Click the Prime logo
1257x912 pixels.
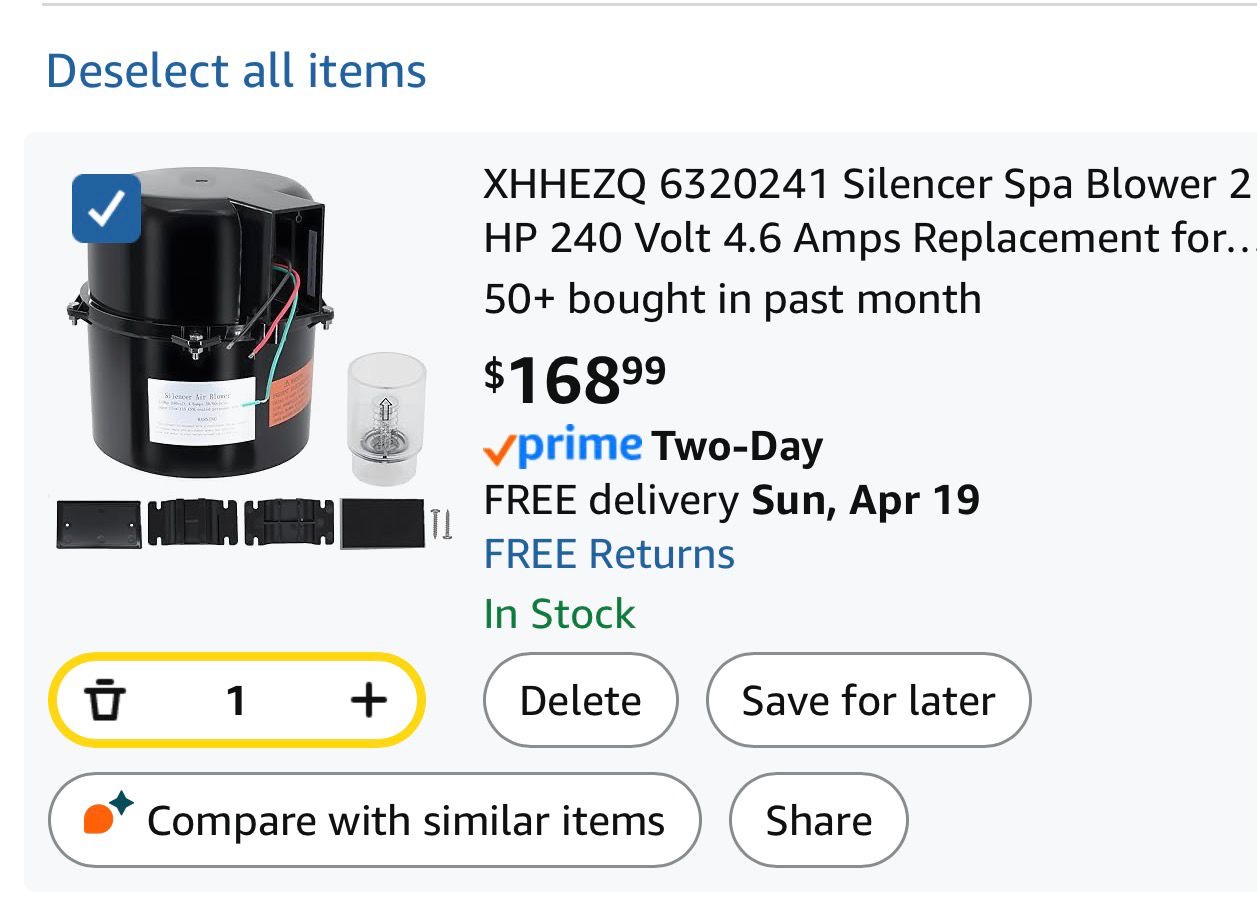pos(563,447)
